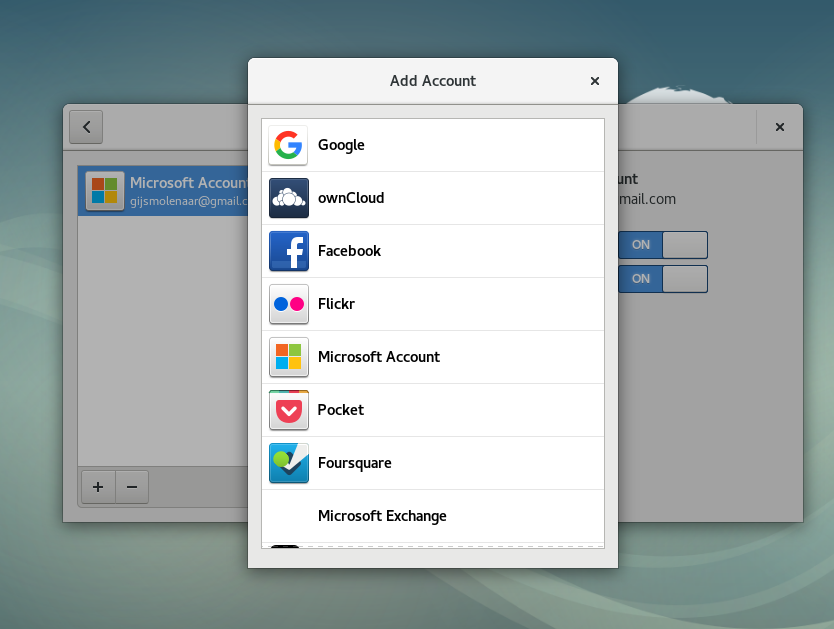Close the background settings window

pyautogui.click(x=780, y=127)
